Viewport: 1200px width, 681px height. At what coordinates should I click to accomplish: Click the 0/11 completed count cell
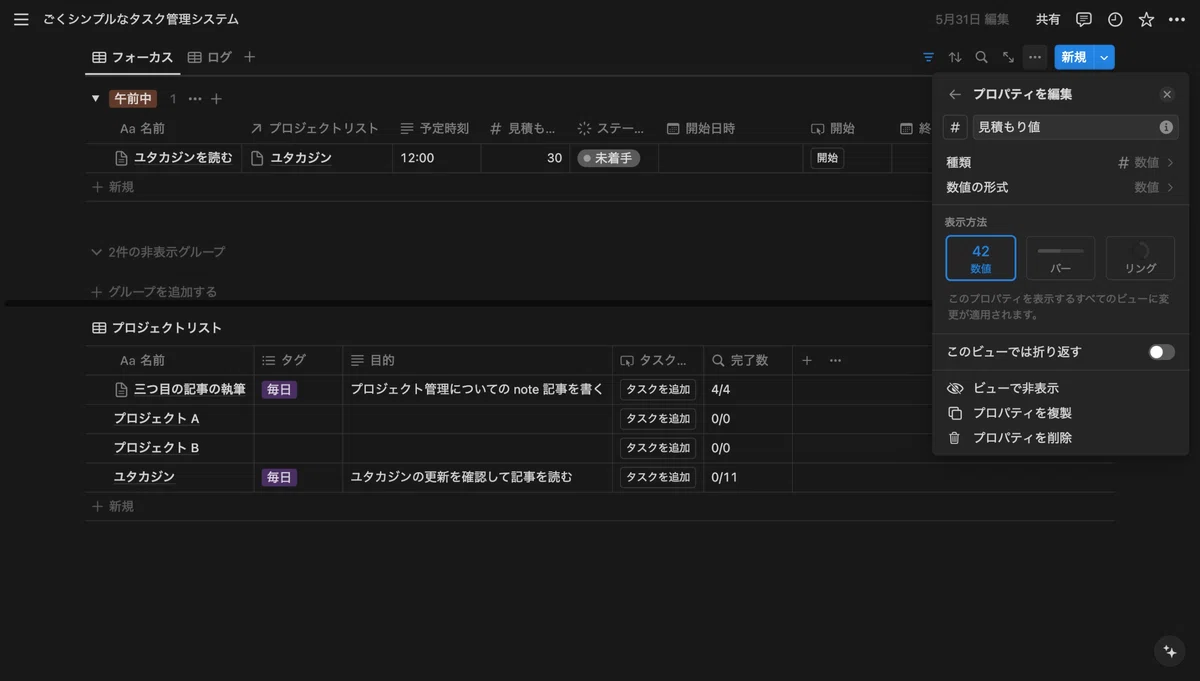[x=748, y=478]
